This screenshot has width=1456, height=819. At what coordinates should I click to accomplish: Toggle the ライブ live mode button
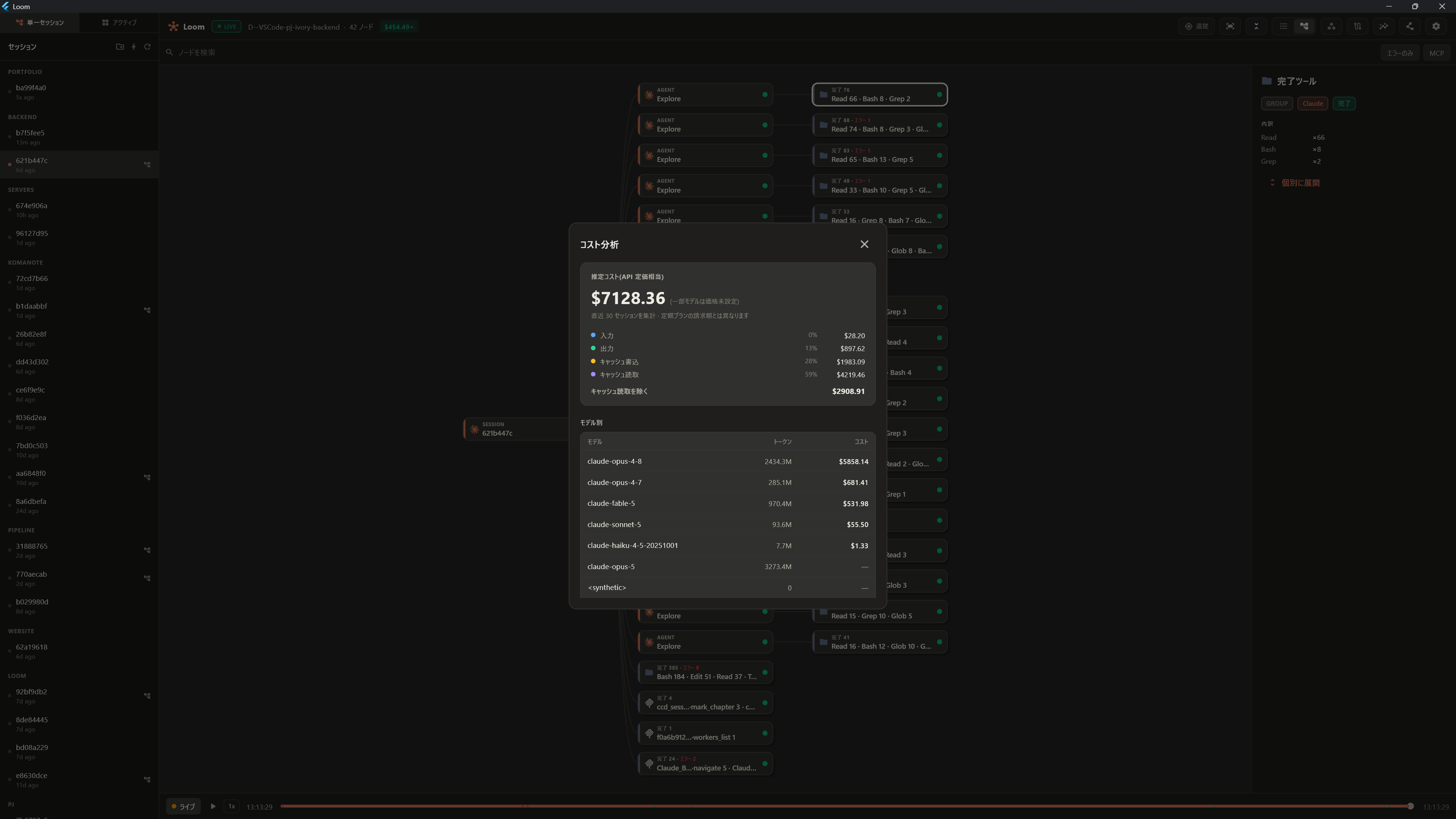(183, 806)
